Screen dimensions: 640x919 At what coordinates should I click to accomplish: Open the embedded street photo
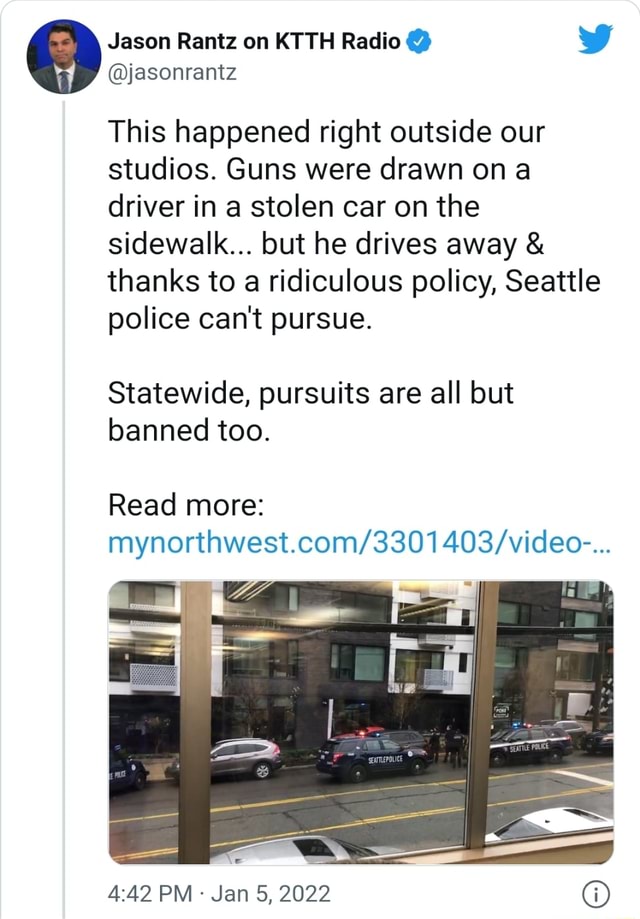pyautogui.click(x=360, y=720)
